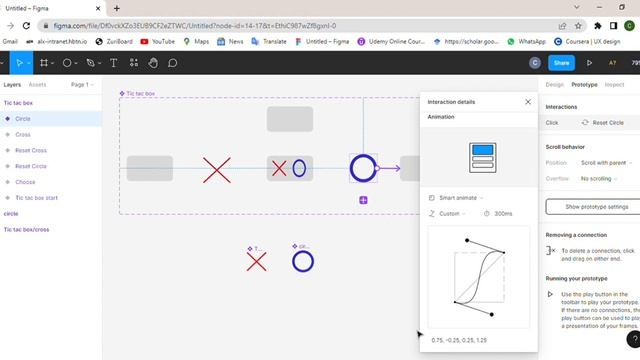Open the browser extensions puzzle icon
Viewport: 640px width, 360px height.
598,26
